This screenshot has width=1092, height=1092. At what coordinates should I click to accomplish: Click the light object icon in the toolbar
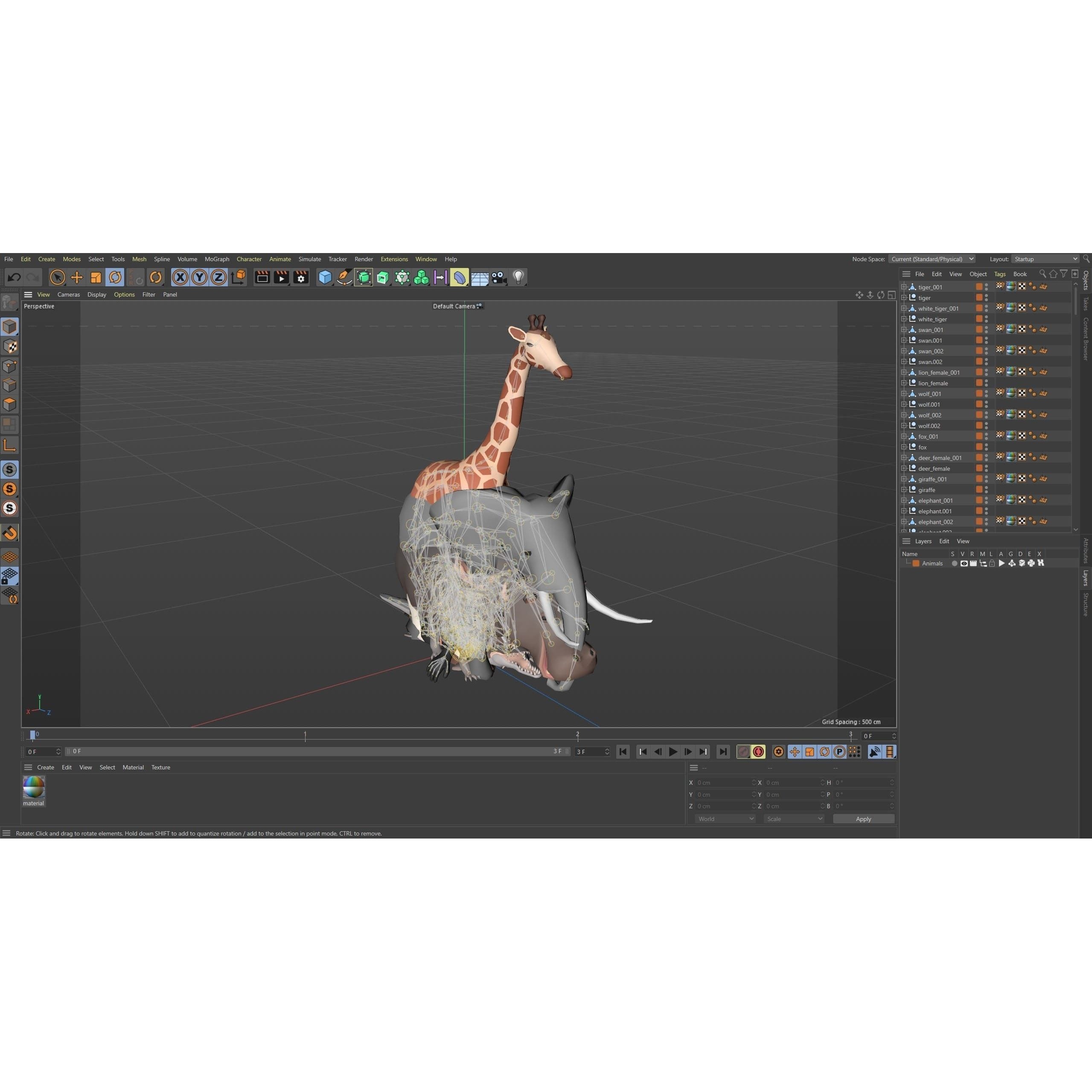click(x=518, y=277)
